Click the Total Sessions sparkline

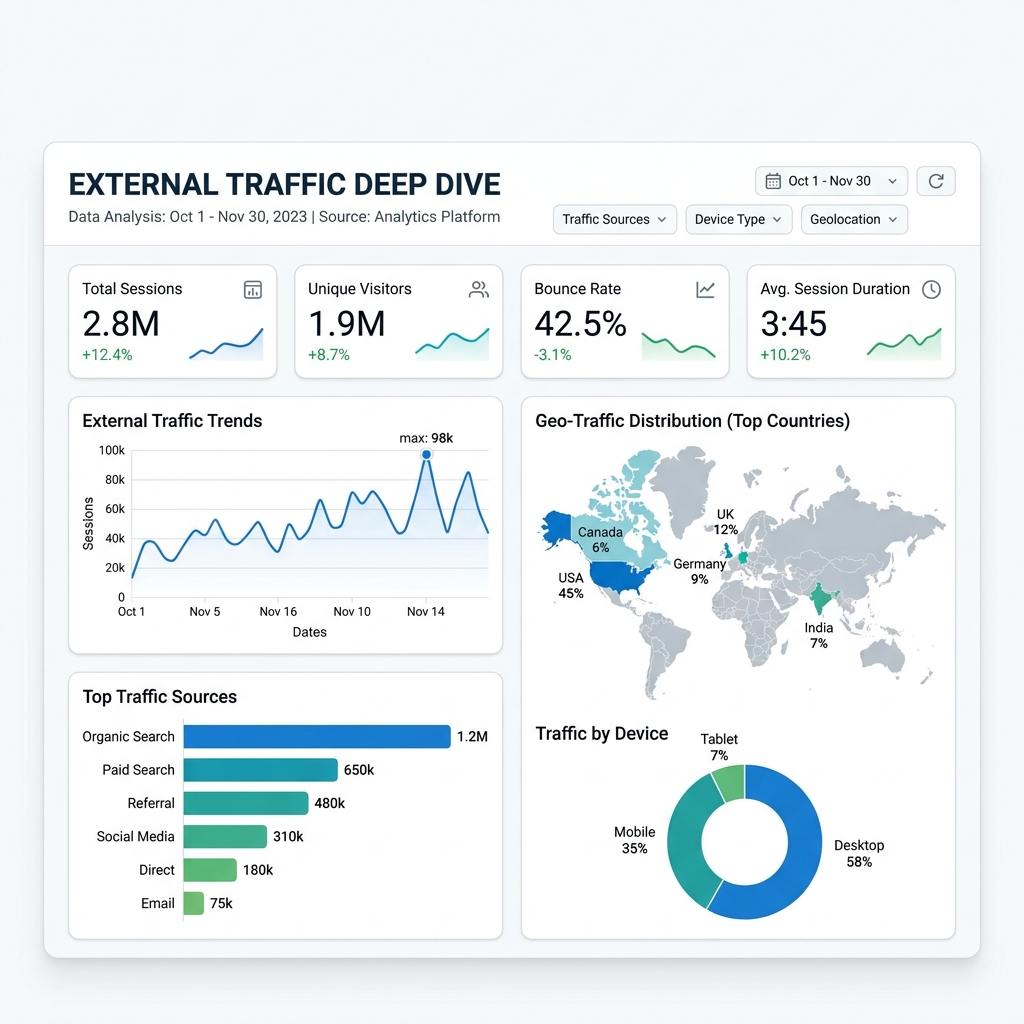[x=227, y=344]
